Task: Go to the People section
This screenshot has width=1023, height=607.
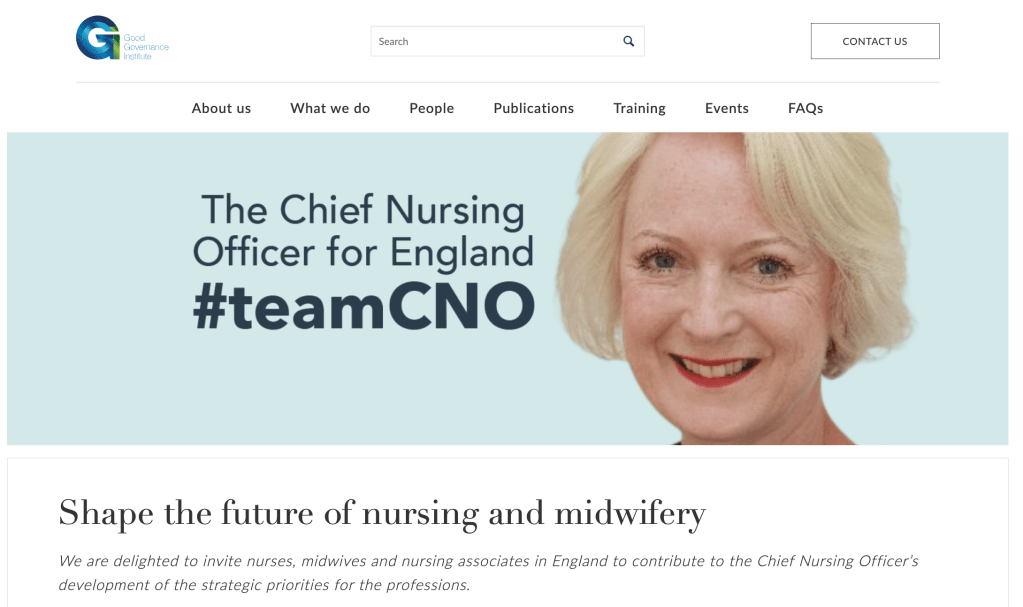Action: (x=431, y=108)
